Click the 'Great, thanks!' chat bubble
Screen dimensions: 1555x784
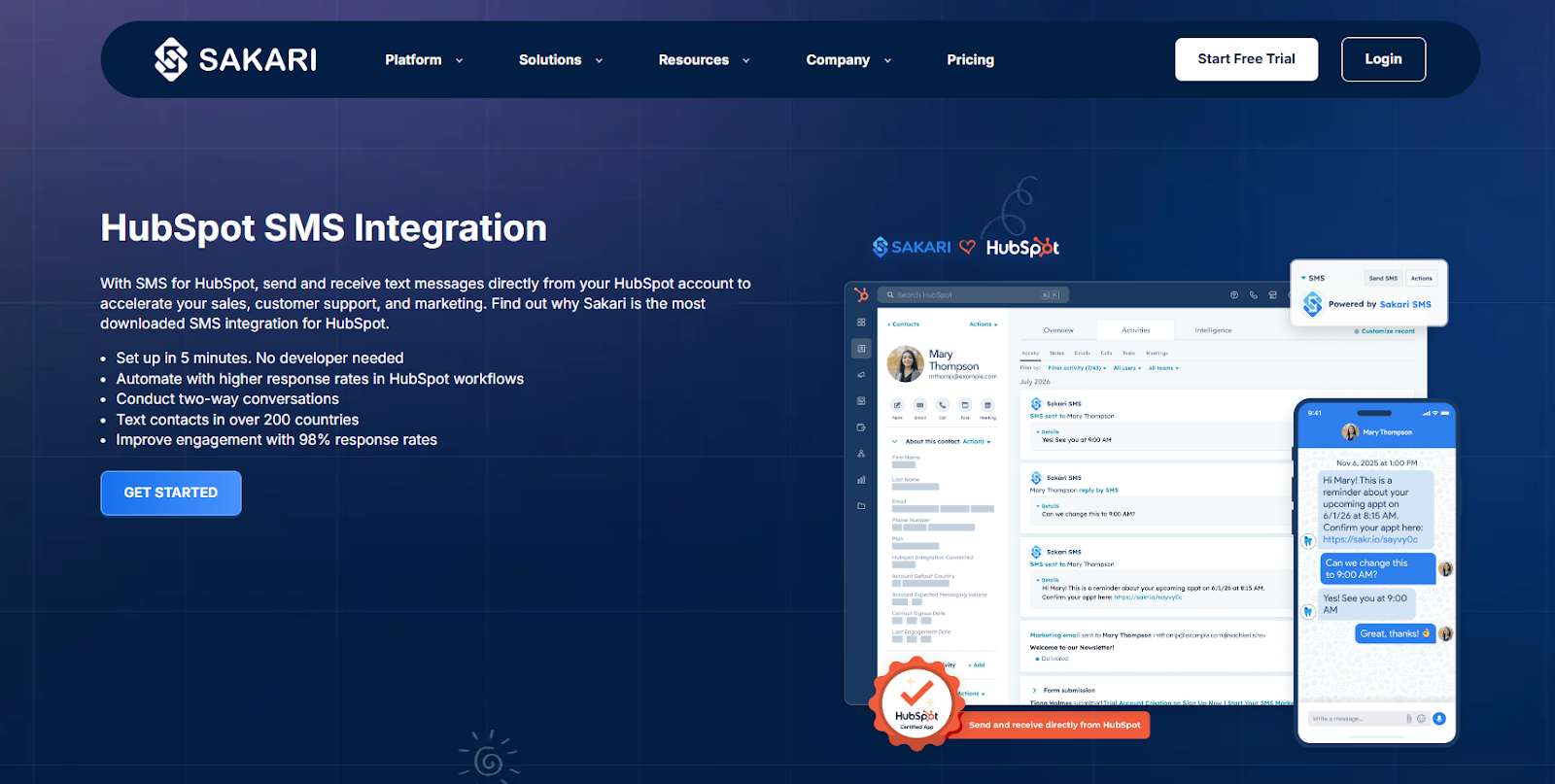click(x=1395, y=633)
